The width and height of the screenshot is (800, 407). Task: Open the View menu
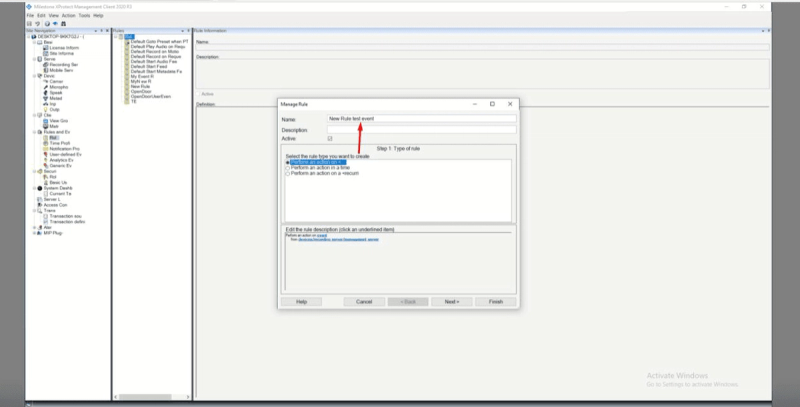coord(54,16)
